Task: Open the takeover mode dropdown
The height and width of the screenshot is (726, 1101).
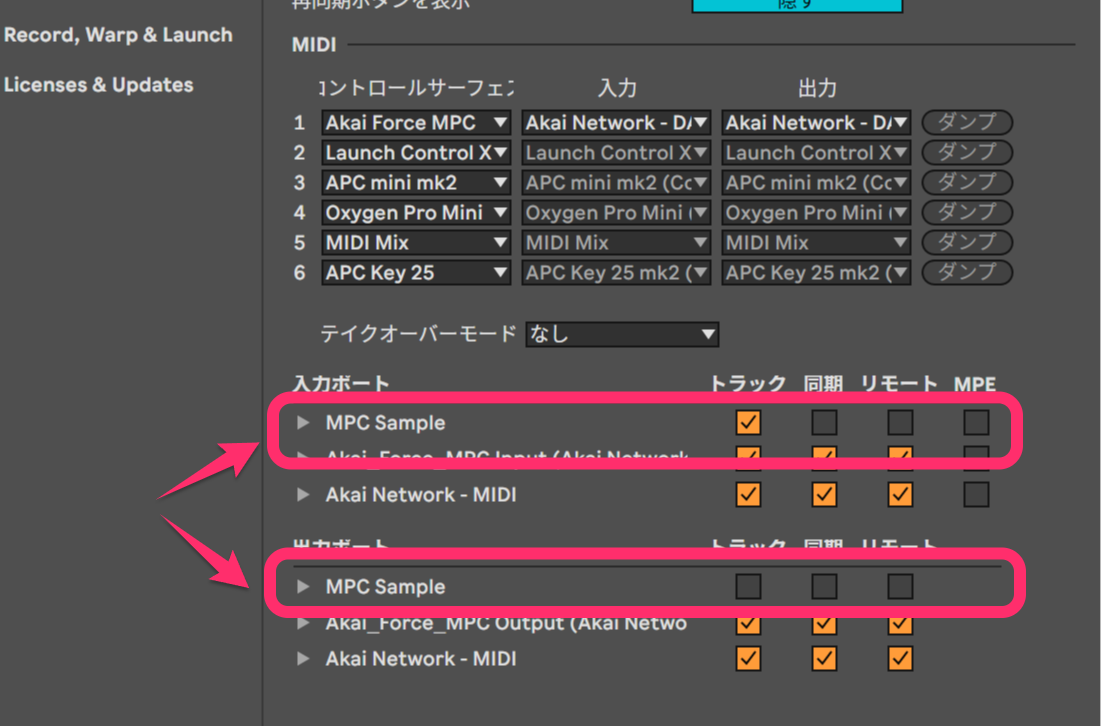Action: (x=622, y=334)
